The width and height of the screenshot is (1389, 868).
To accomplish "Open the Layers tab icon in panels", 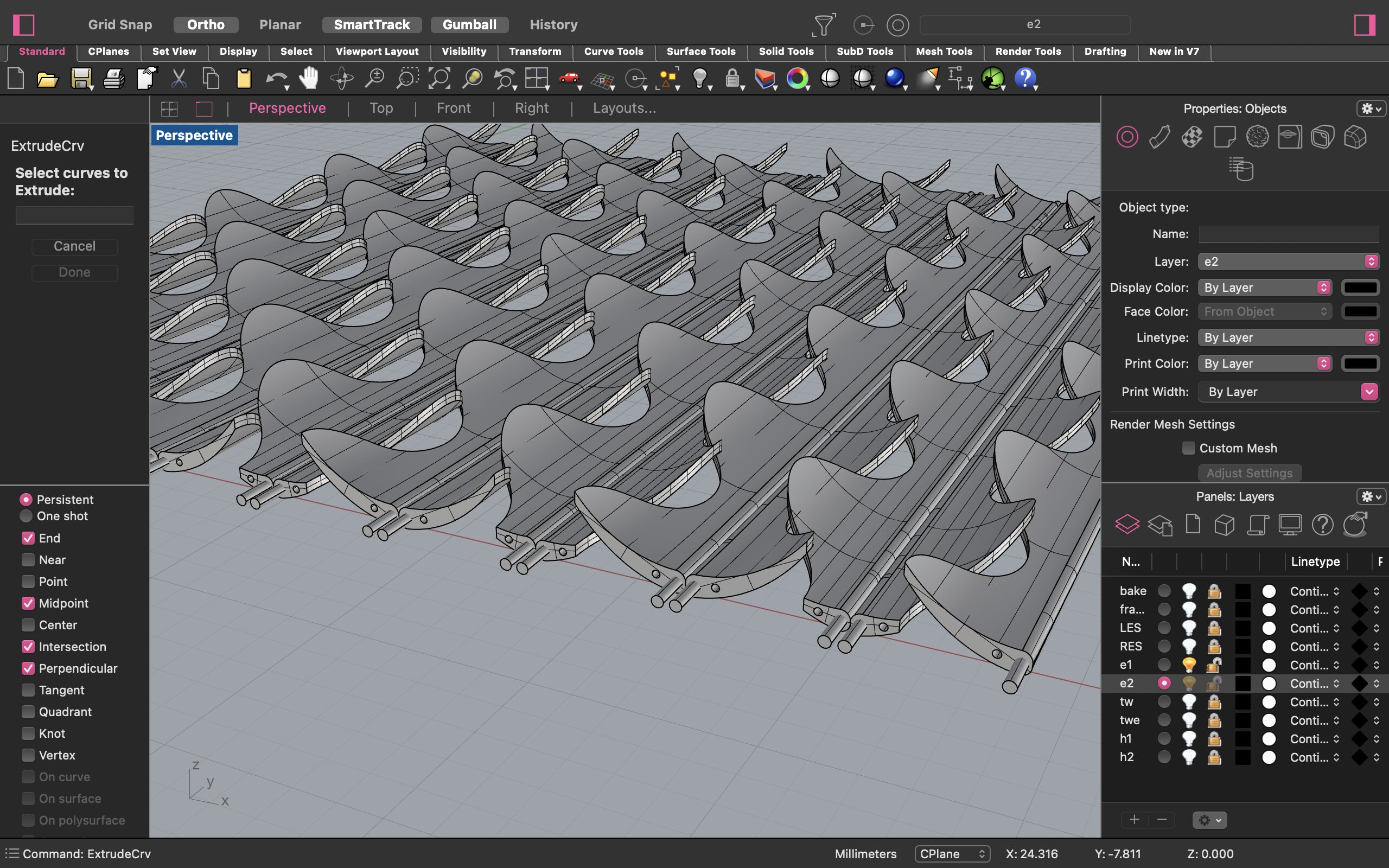I will (1127, 525).
